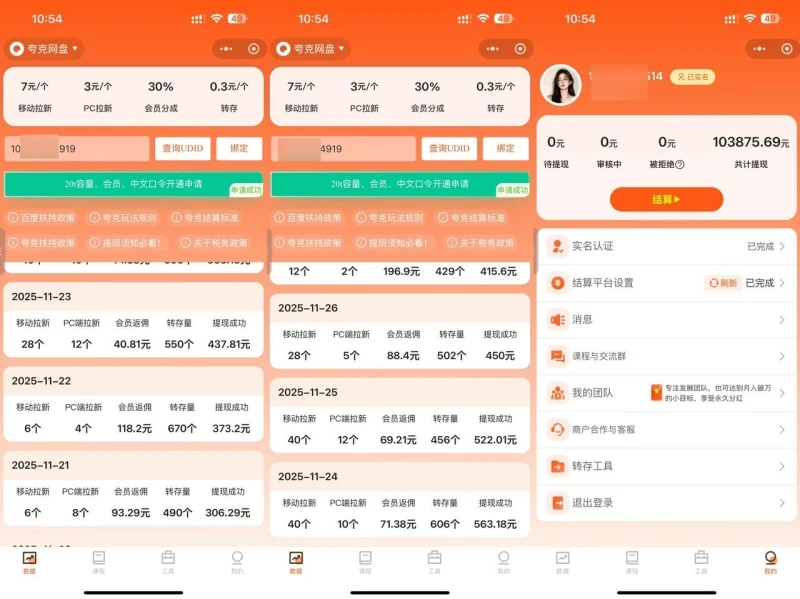Tap the profile avatar photo
This screenshot has height=599, width=800.
pos(560,84)
